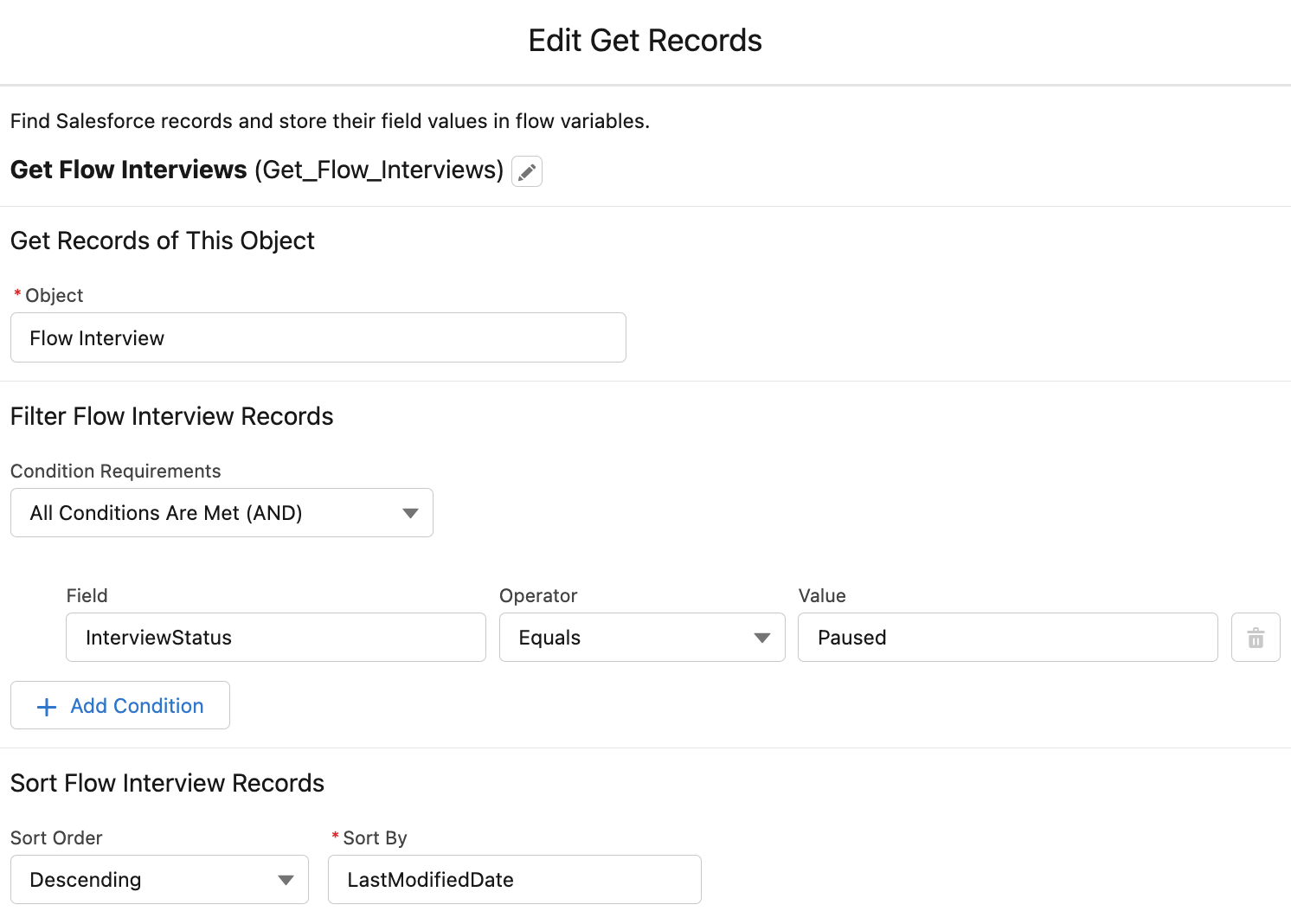This screenshot has width=1291, height=924.
Task: Open the Equals operator picker
Action: coord(641,637)
